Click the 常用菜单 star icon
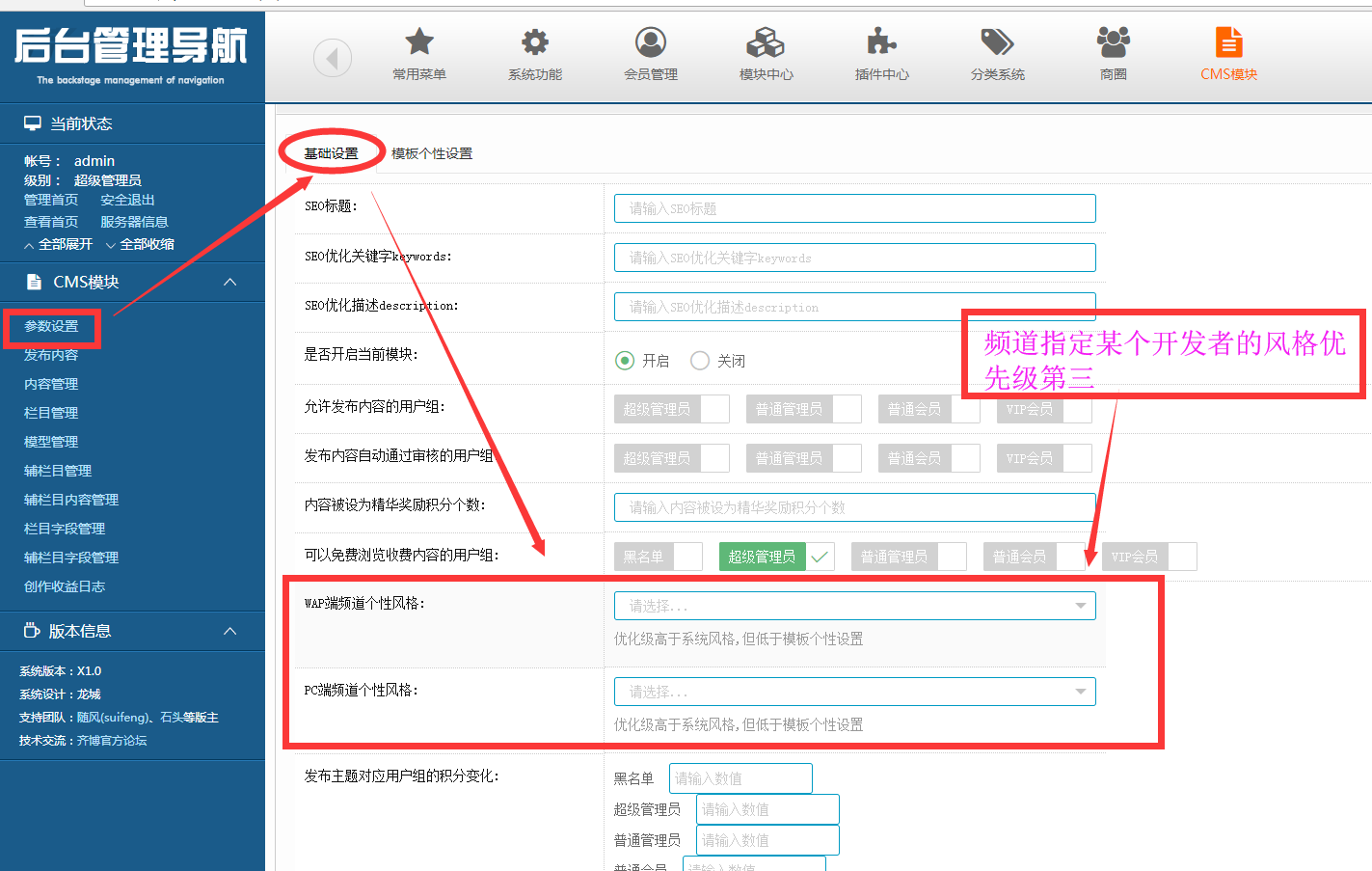Screen dimensions: 1372x871 click(x=418, y=42)
